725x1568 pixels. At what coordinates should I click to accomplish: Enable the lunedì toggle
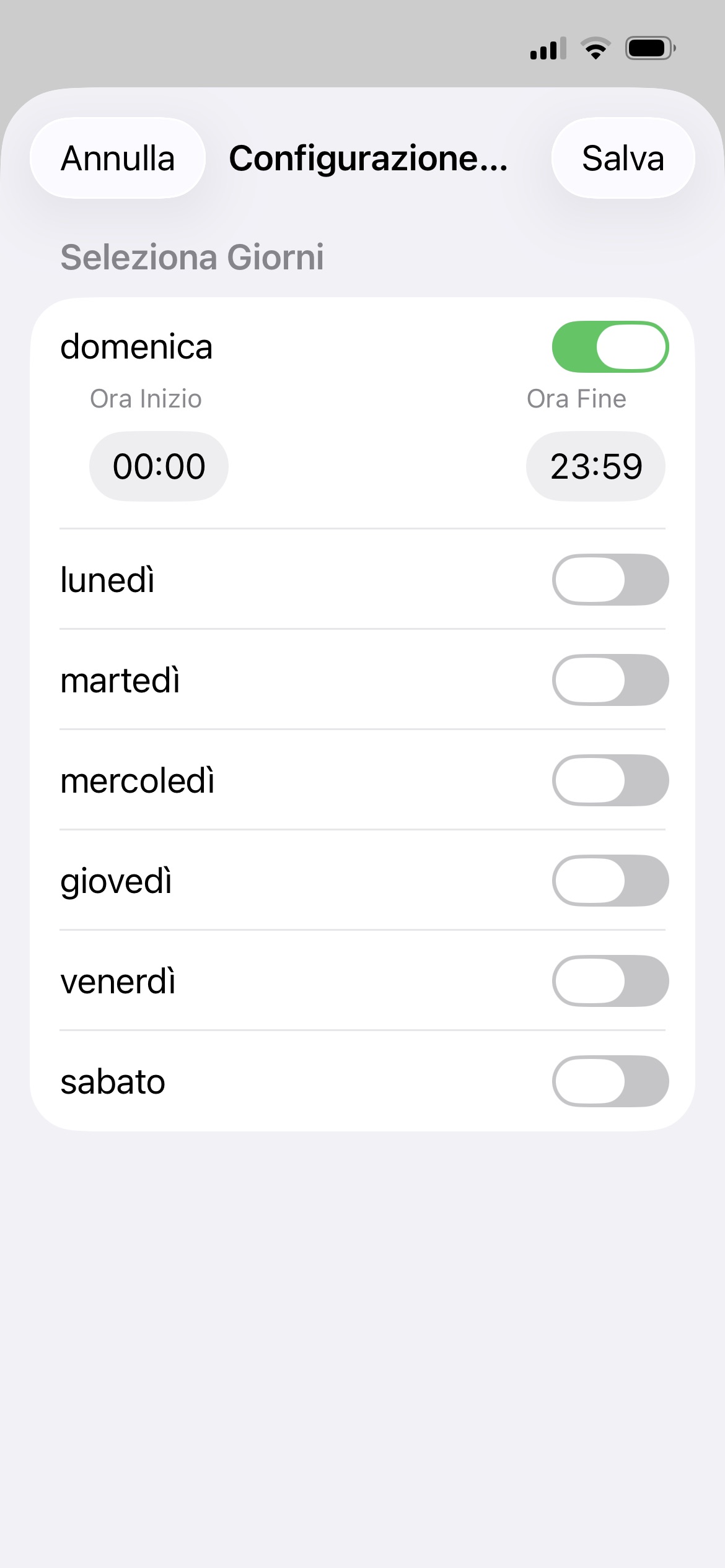[610, 580]
